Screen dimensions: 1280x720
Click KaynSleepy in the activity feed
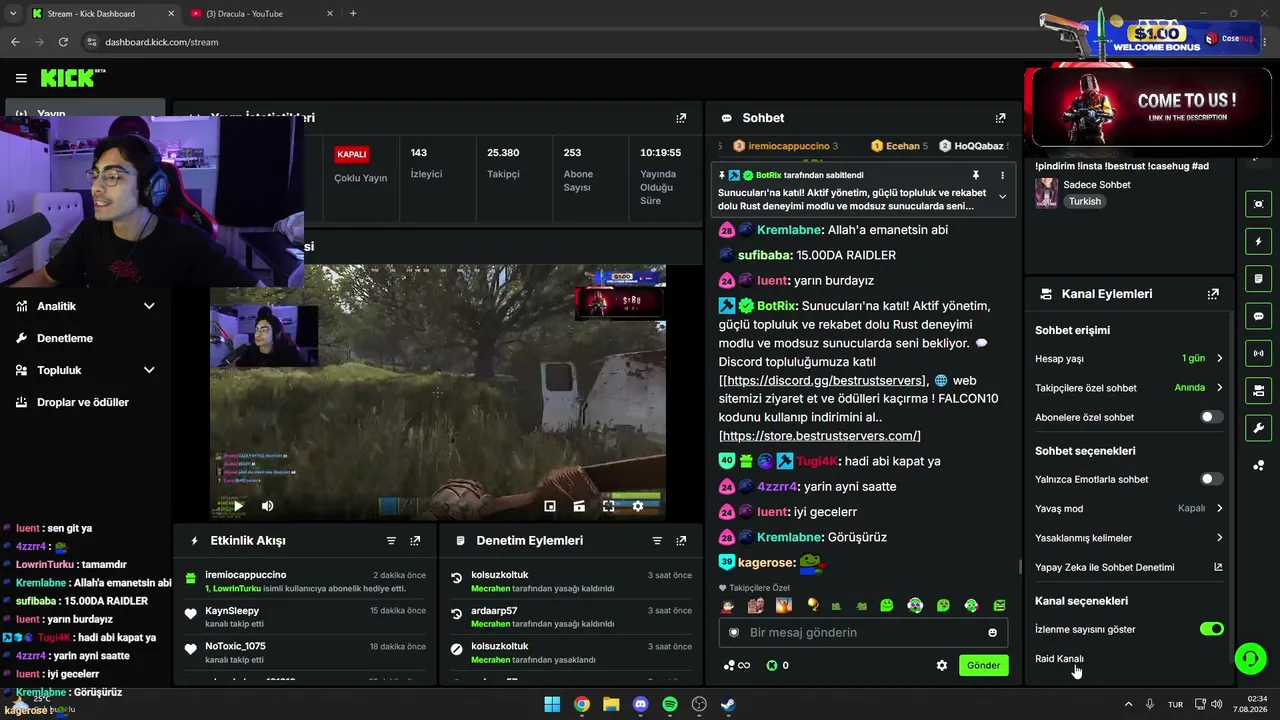[x=232, y=611]
